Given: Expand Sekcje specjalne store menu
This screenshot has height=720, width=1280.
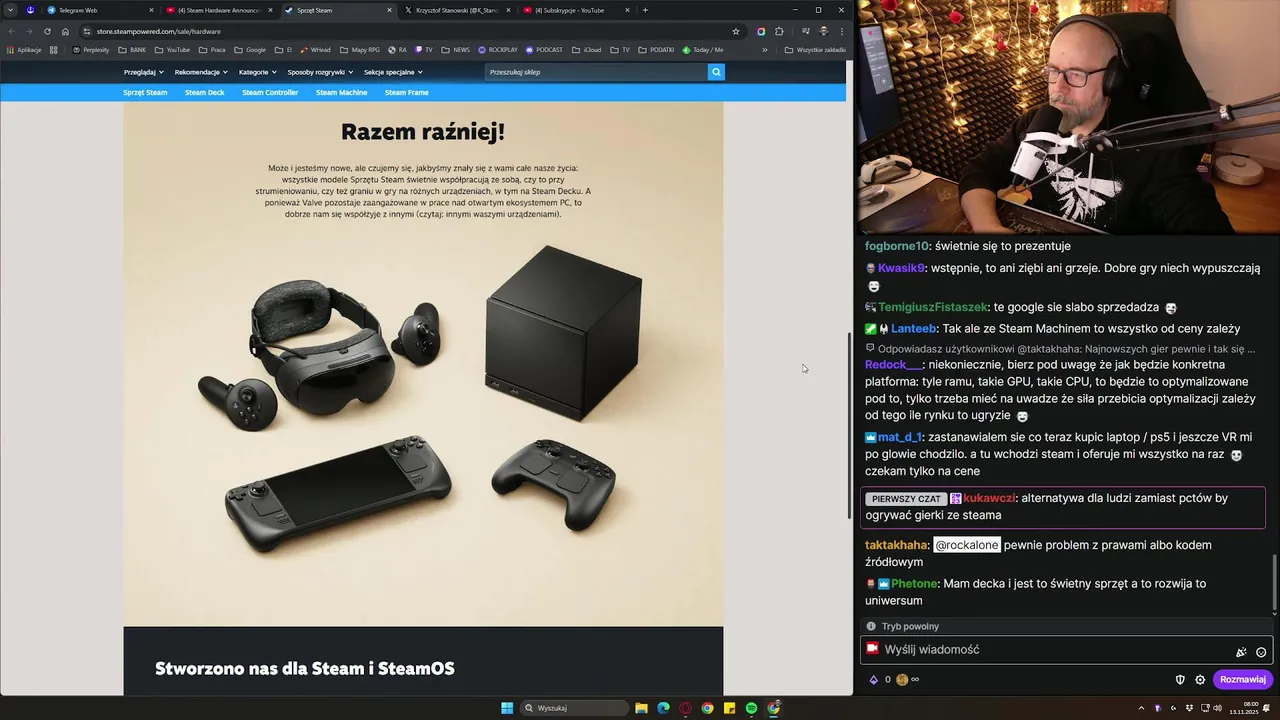Looking at the screenshot, I should (x=393, y=72).
